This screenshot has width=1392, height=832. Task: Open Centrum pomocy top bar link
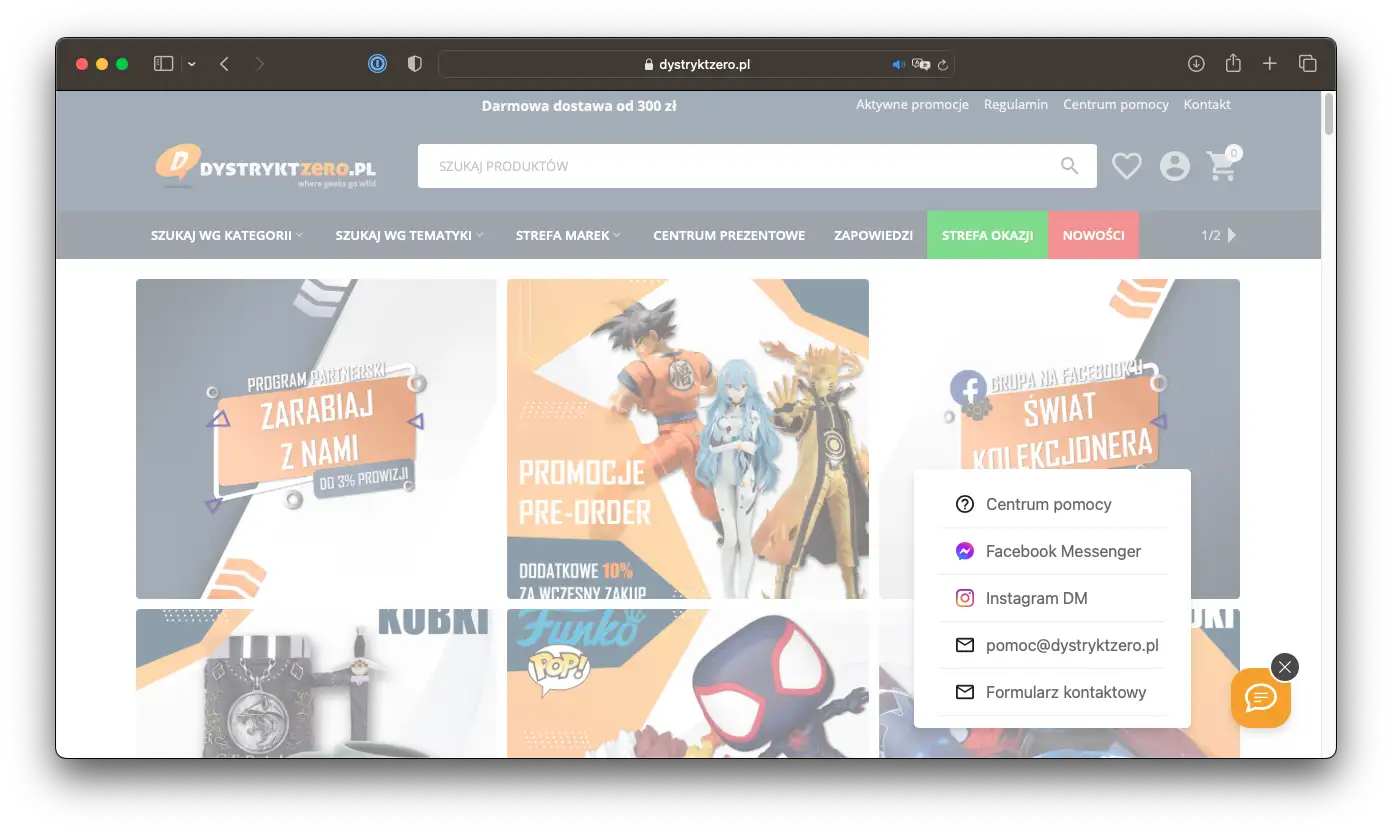pyautogui.click(x=1116, y=104)
